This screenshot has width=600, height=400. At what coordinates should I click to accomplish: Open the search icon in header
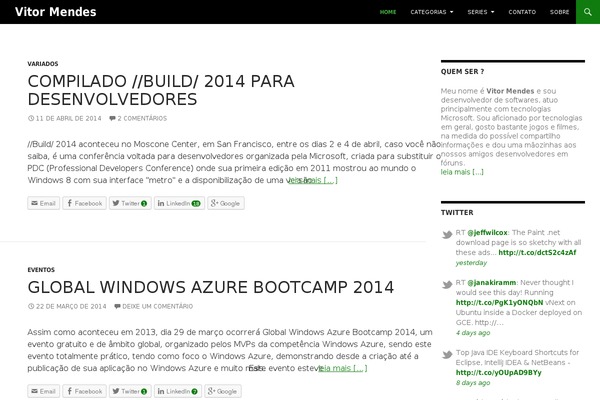(x=588, y=12)
